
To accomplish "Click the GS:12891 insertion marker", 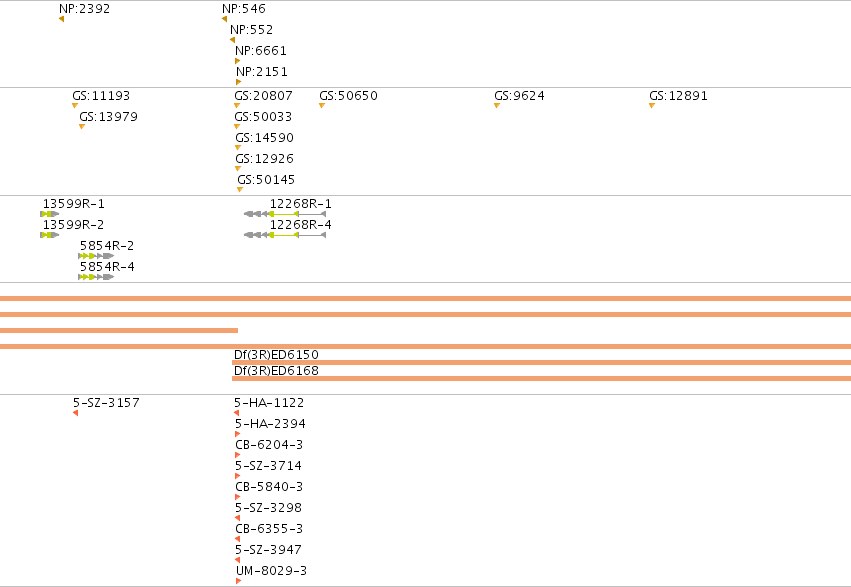I will pos(652,106).
